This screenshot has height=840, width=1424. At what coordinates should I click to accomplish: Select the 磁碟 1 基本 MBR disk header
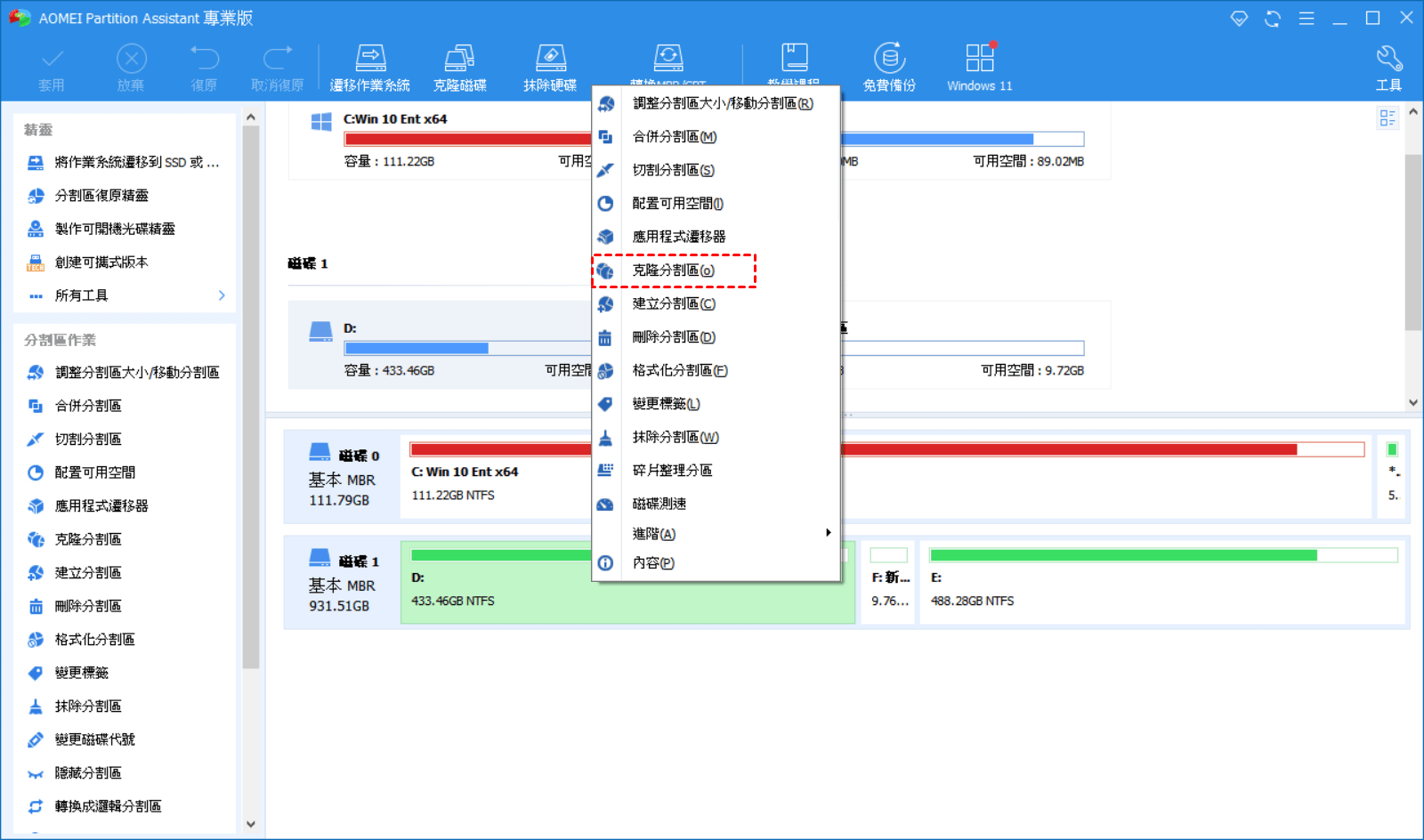(344, 582)
